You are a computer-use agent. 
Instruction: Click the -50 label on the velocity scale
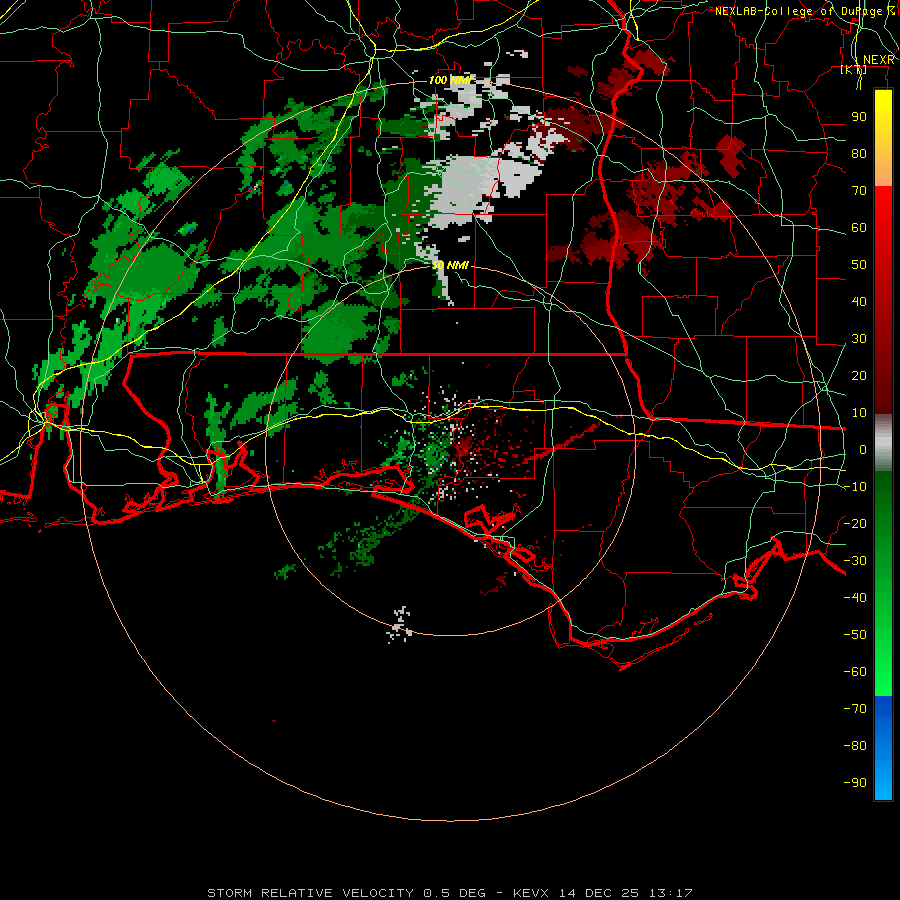coord(855,635)
